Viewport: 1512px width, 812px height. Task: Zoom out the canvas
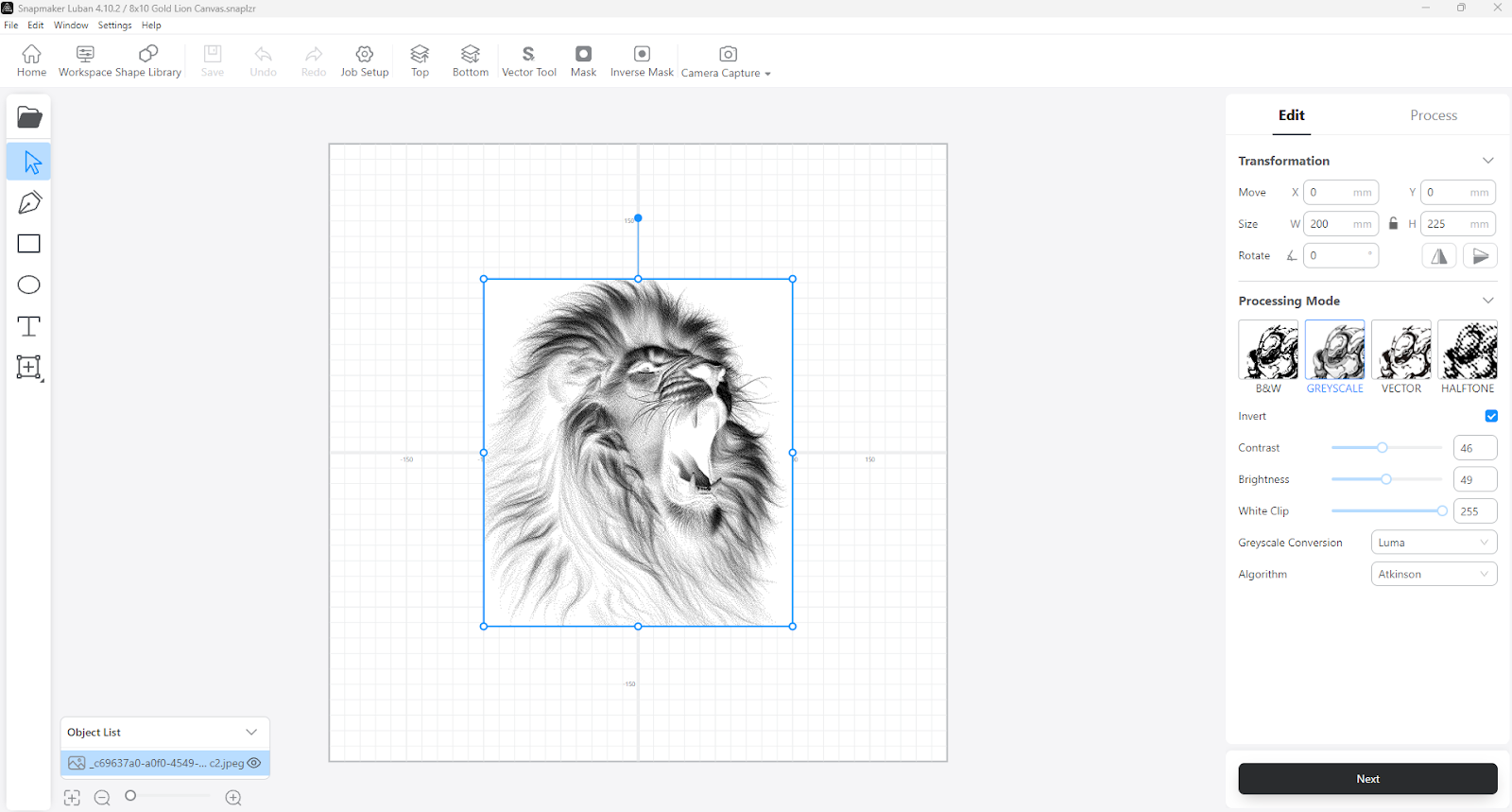click(102, 798)
